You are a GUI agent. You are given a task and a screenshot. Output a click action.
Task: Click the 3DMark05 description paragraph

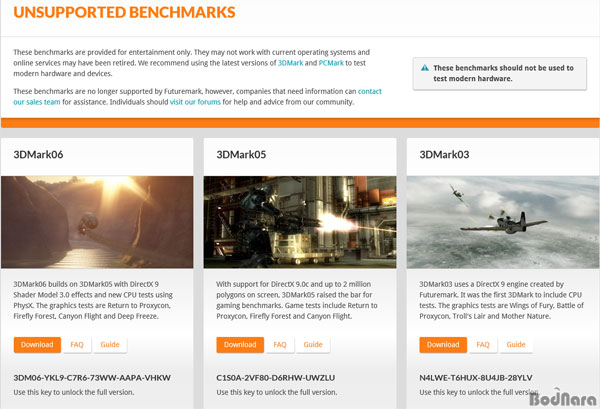pos(297,300)
